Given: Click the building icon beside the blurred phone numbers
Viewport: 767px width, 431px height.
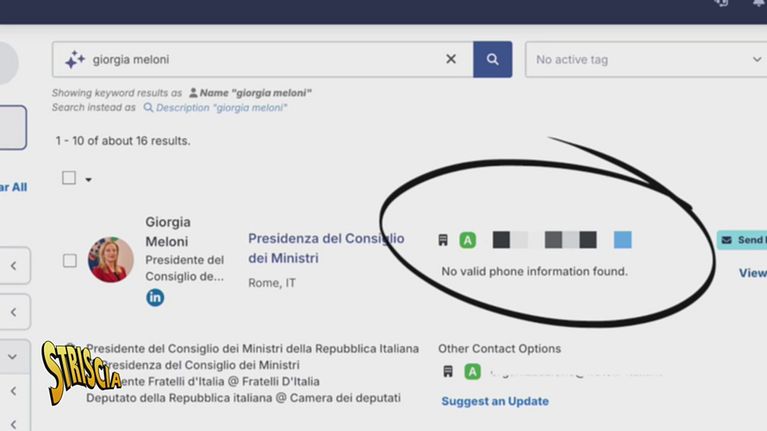Looking at the screenshot, I should pyautogui.click(x=443, y=240).
